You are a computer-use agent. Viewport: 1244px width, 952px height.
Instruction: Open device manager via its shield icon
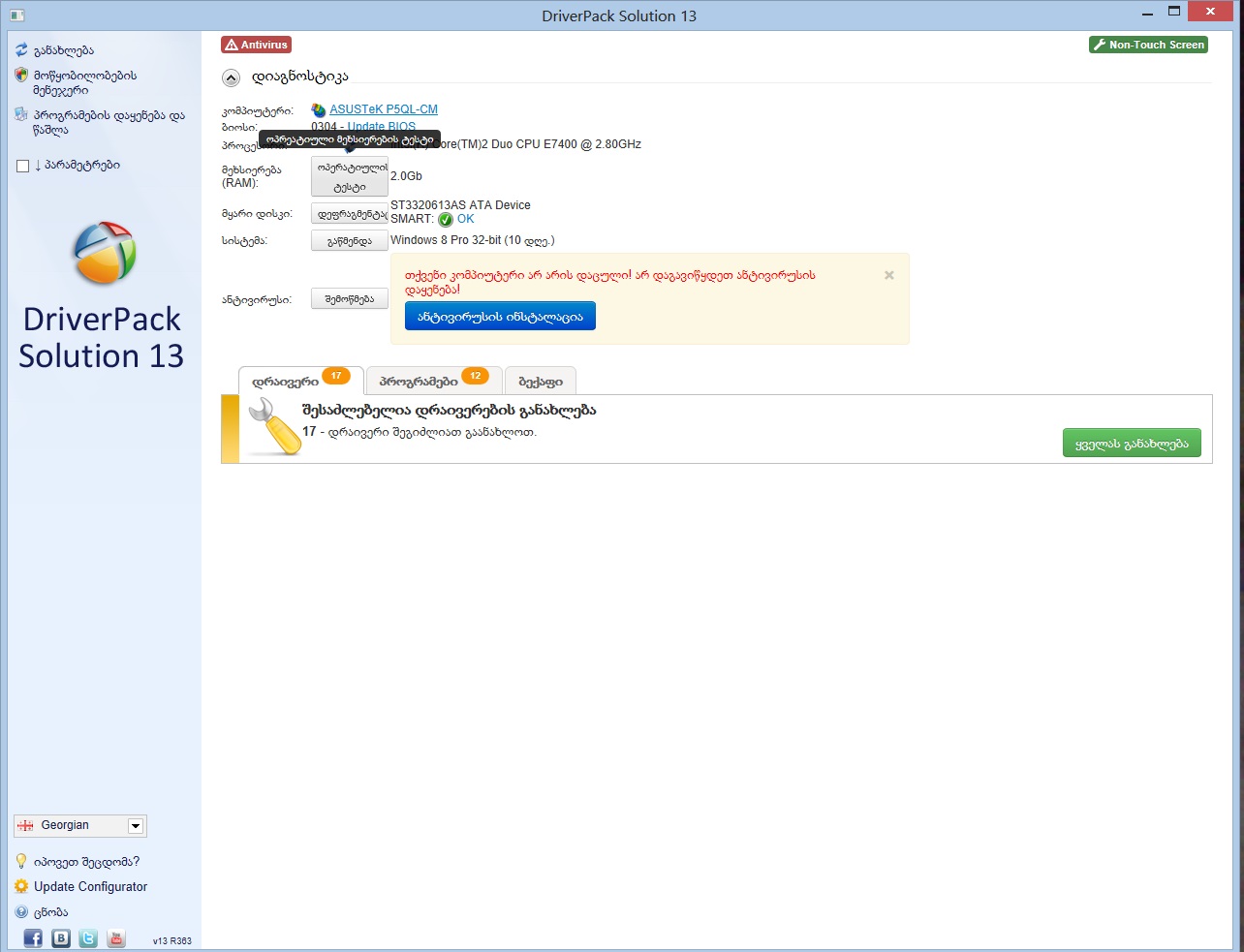click(21, 76)
